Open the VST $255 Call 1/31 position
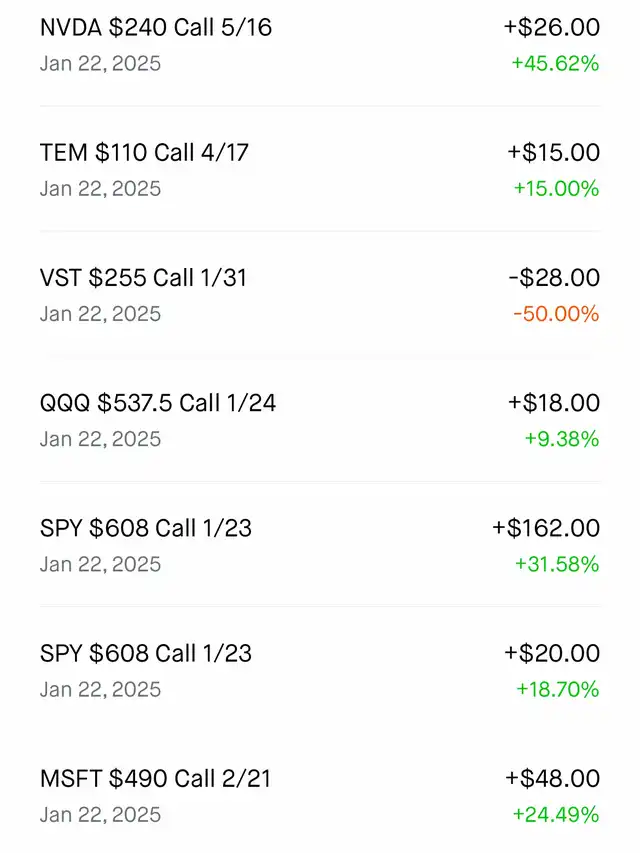Screen dimensions: 640x853 pyautogui.click(x=143, y=278)
